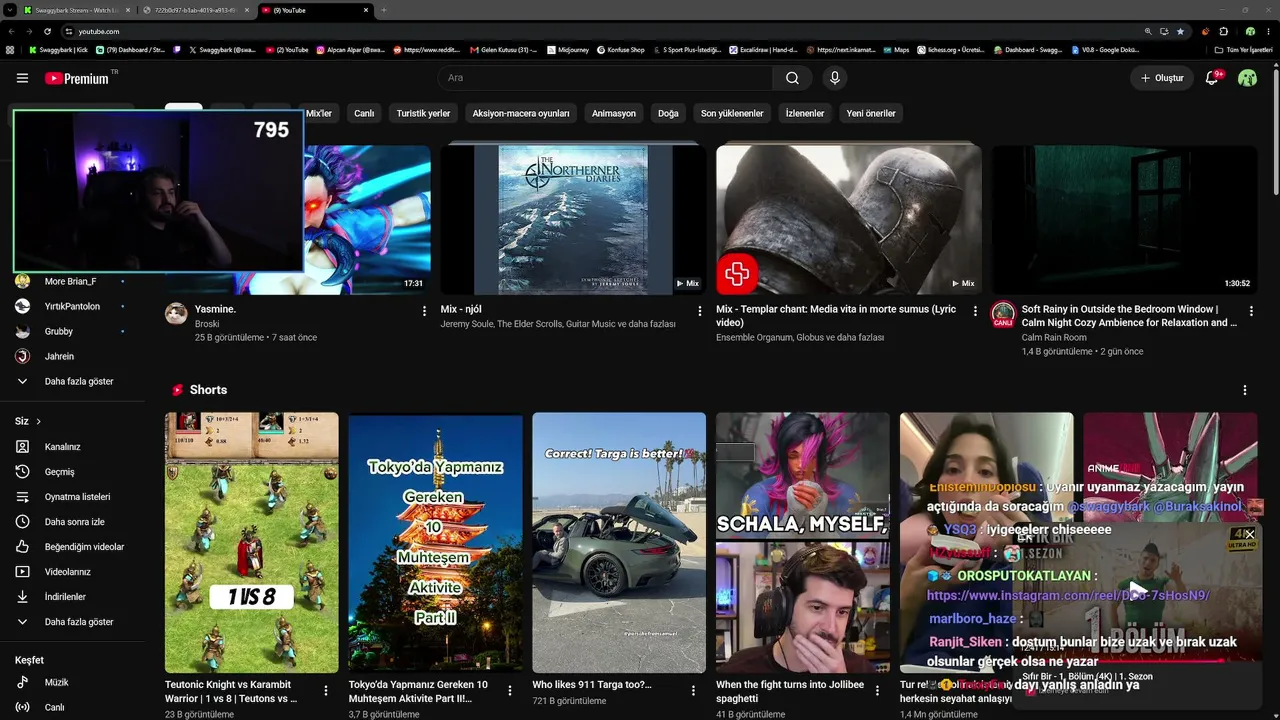Click the page vertical scrollbar
This screenshot has width=1280, height=720.
click(1275, 130)
